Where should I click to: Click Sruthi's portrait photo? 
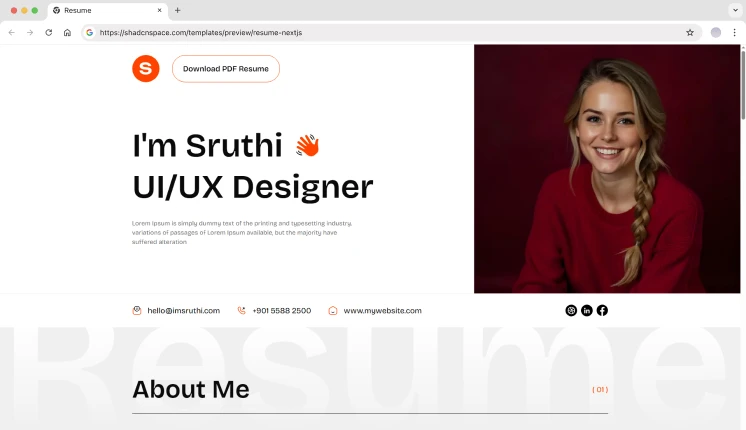point(607,169)
